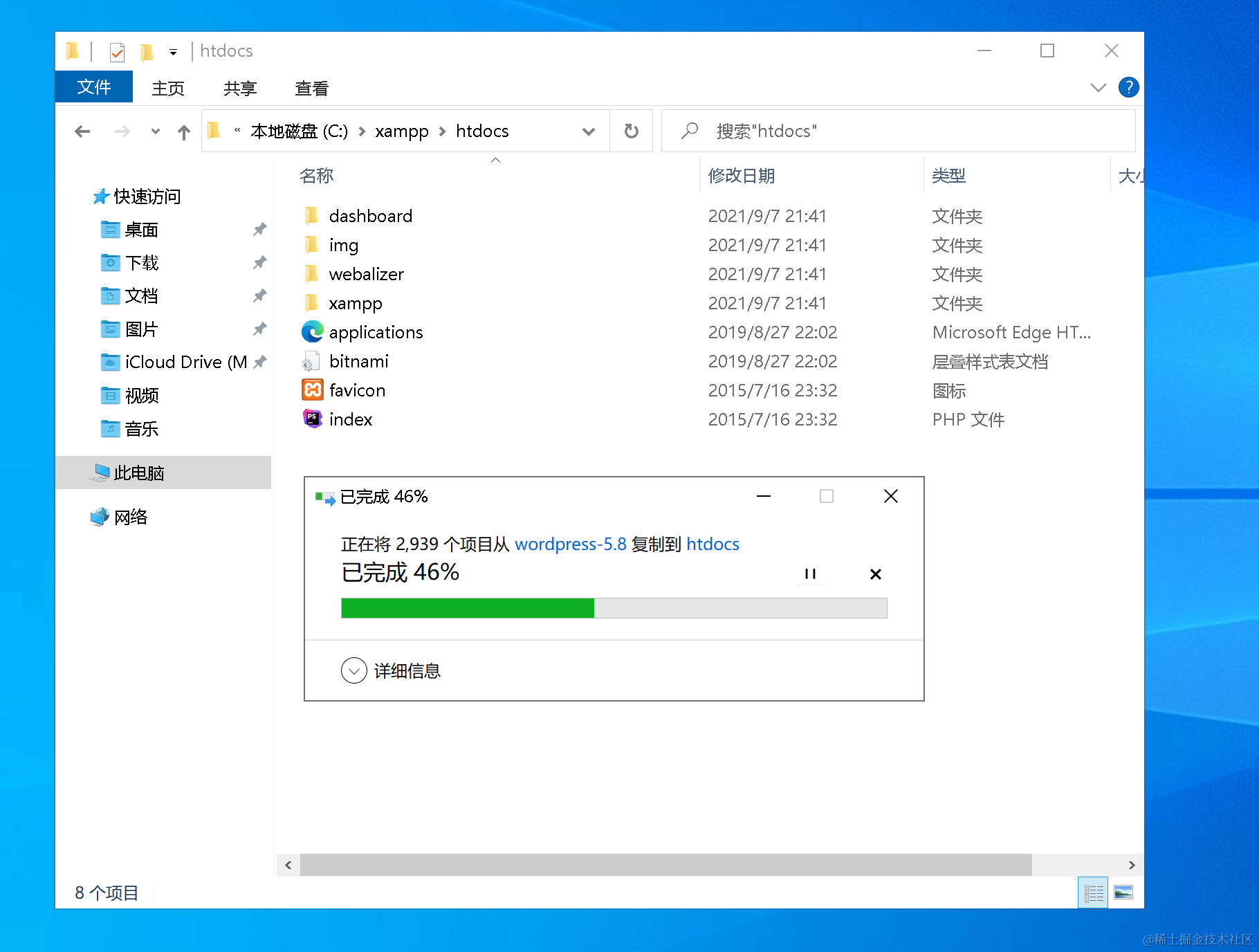Viewport: 1259px width, 952px height.
Task: Cancel the copy operation with X
Action: [x=875, y=574]
